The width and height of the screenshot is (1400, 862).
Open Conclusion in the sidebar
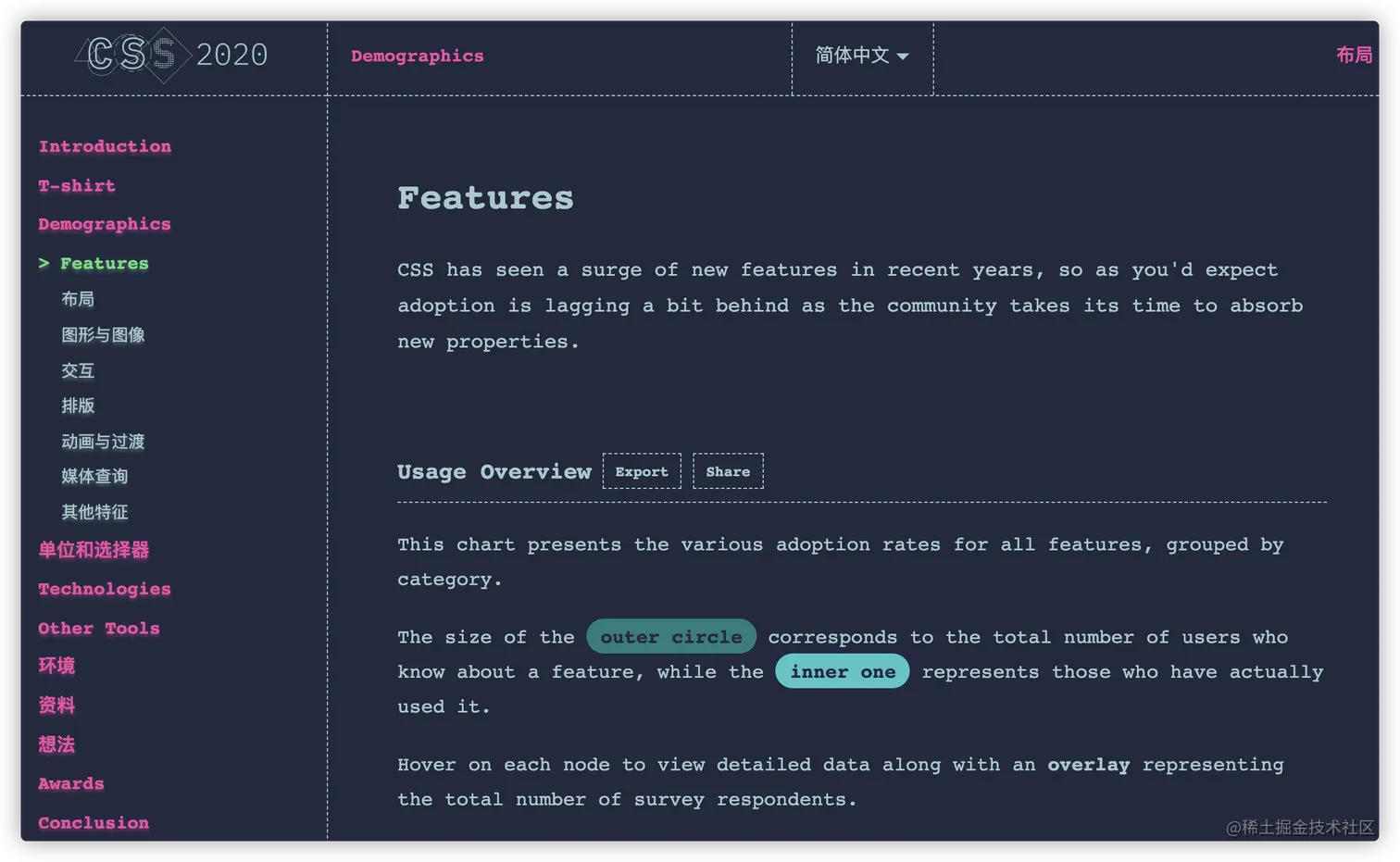(x=94, y=823)
